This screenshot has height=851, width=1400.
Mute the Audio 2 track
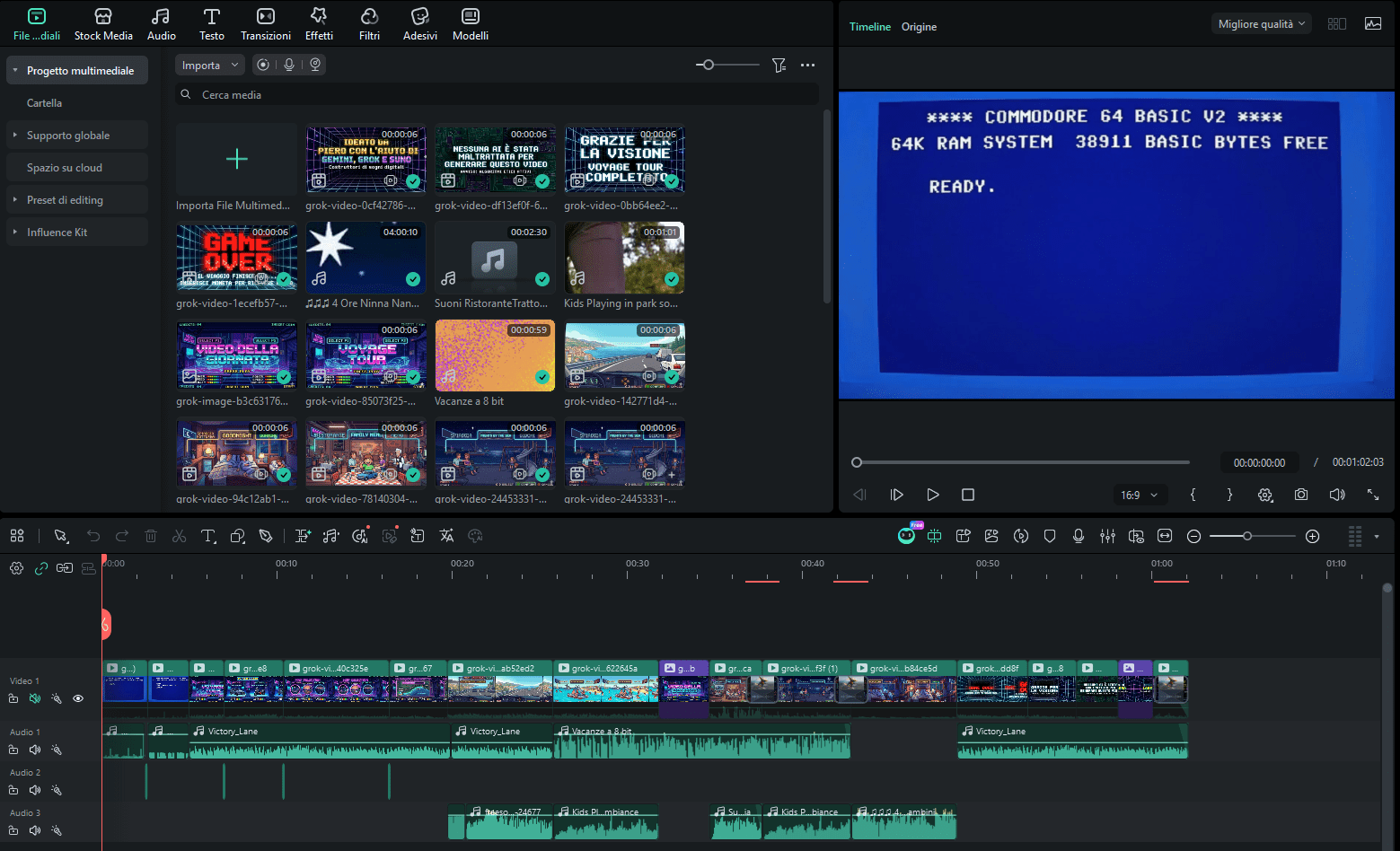tap(35, 790)
